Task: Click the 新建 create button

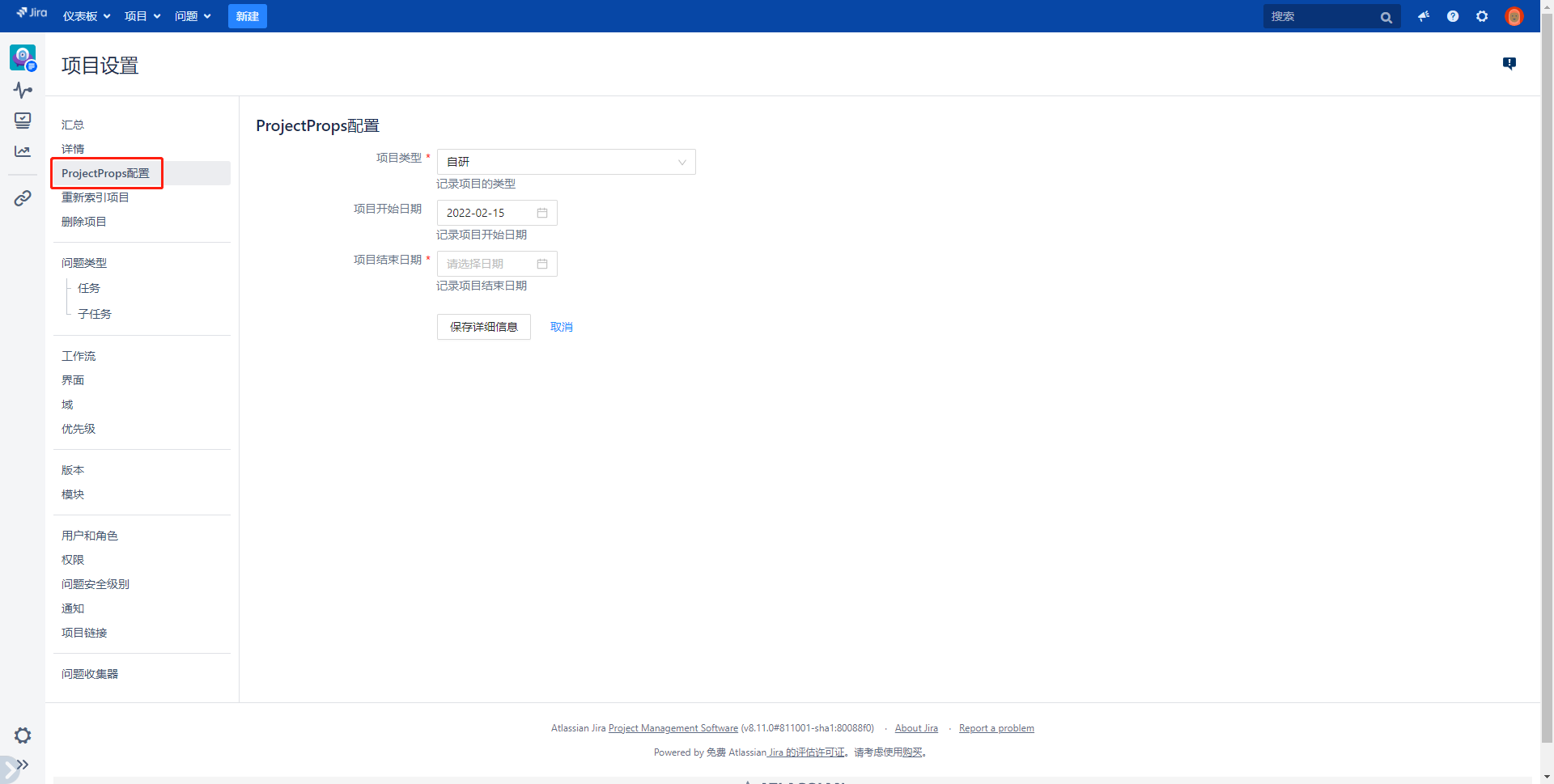Action: pos(247,16)
